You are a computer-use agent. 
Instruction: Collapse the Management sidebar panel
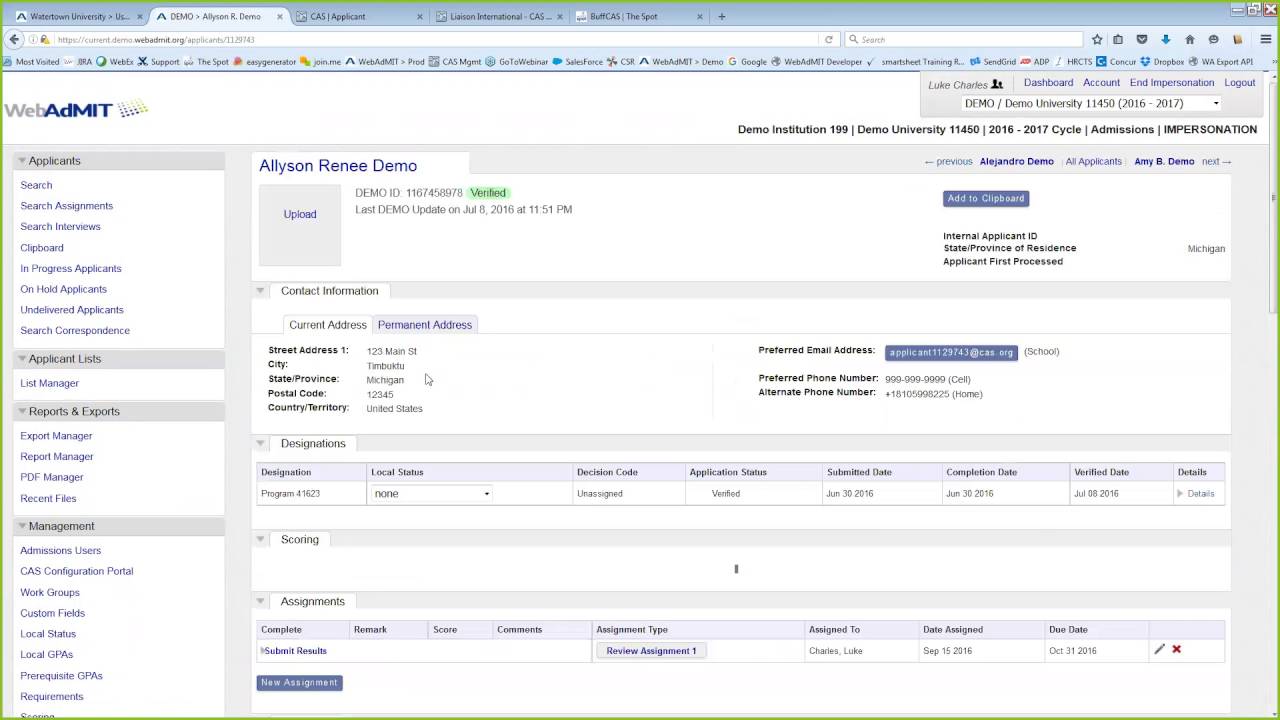21,526
